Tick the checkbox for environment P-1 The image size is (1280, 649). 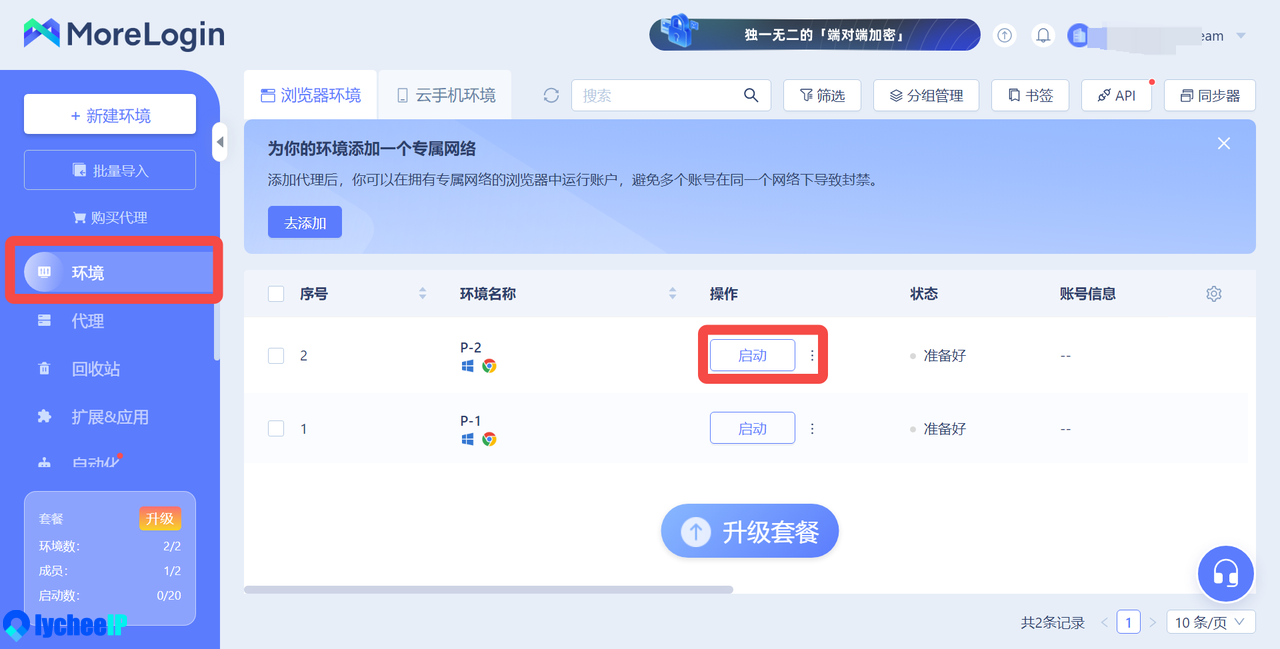(x=276, y=429)
